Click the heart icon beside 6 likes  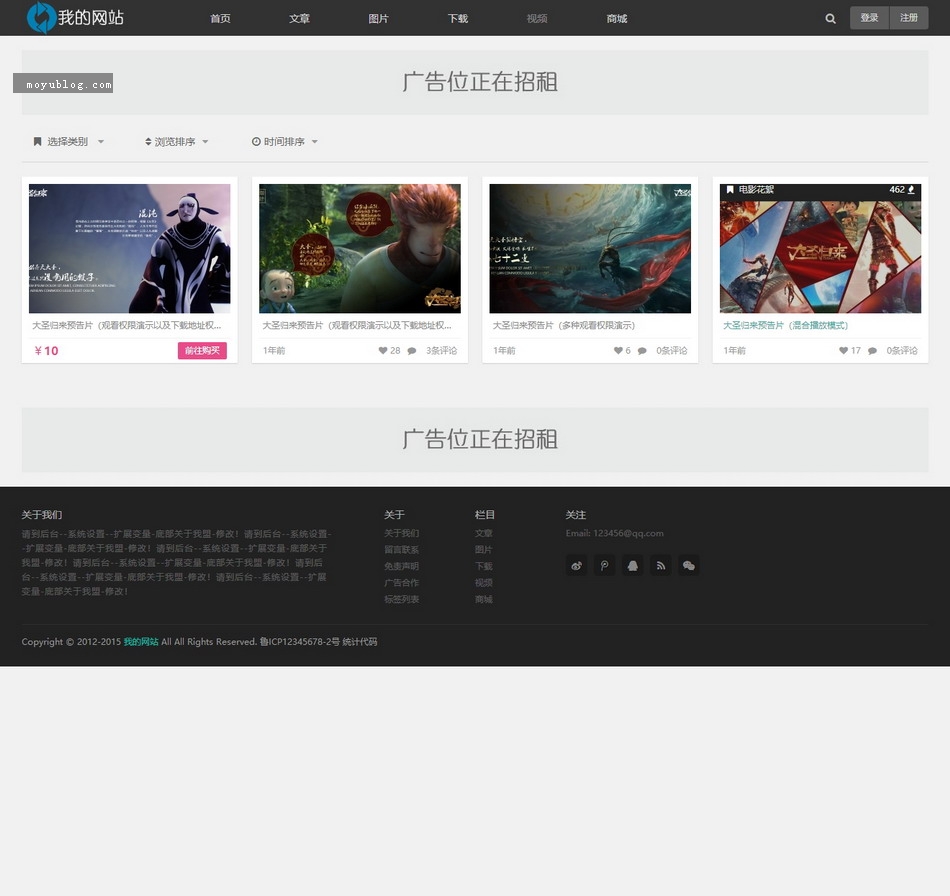click(618, 350)
